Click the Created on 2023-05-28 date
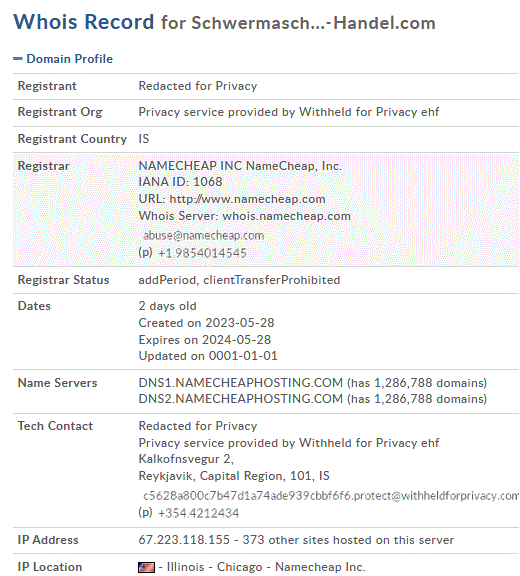520x576 pixels. coord(206,323)
